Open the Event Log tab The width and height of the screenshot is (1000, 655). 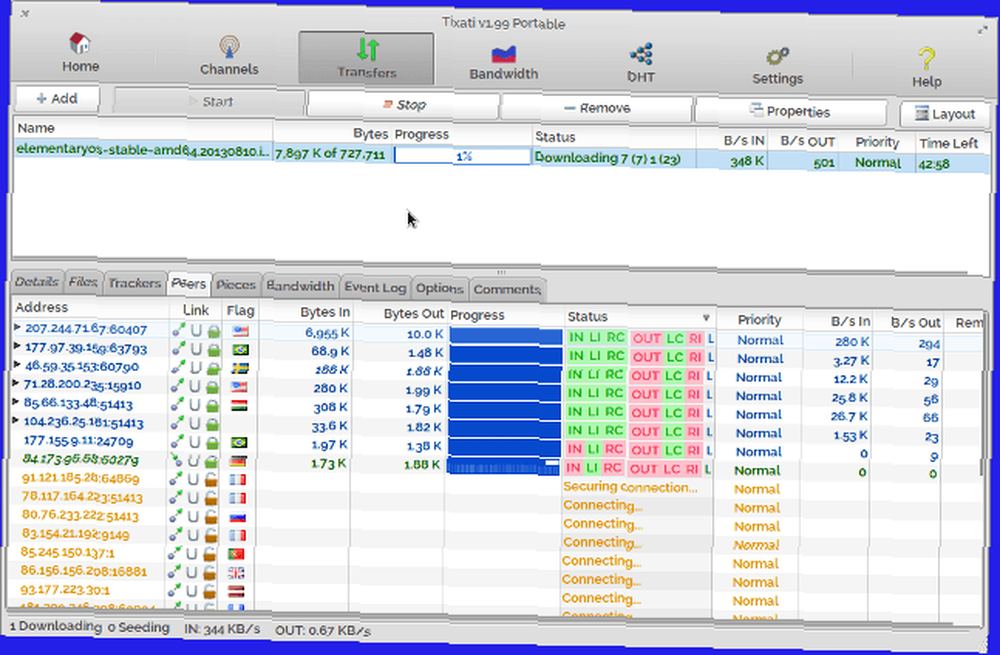[375, 288]
